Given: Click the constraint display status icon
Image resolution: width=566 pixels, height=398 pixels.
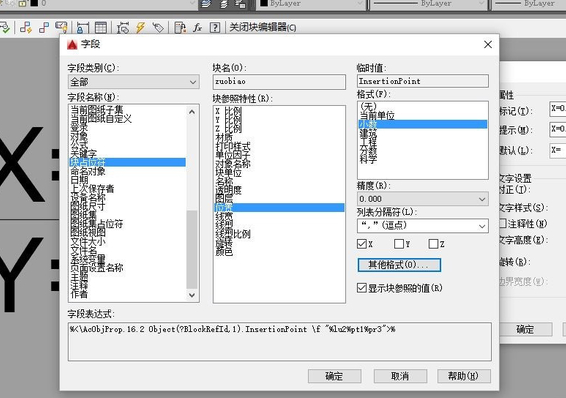Looking at the screenshot, I should 44,28.
